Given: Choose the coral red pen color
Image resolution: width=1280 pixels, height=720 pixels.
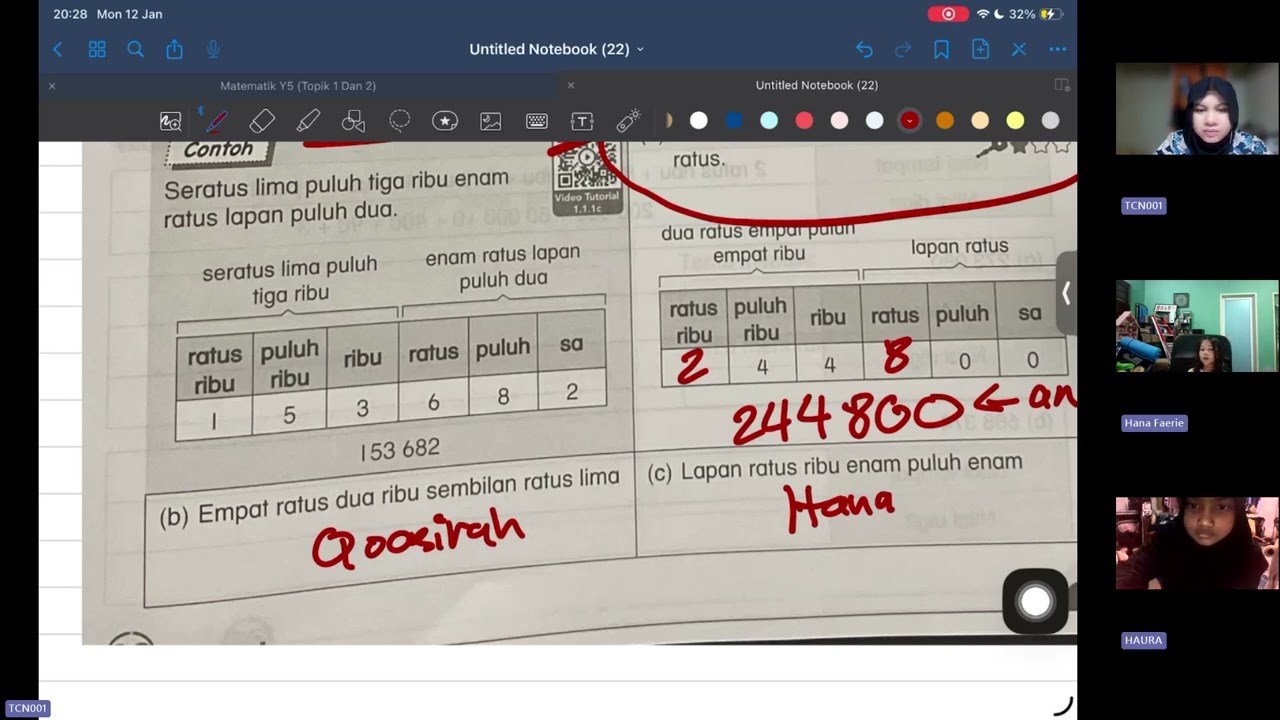Looking at the screenshot, I should point(804,121).
